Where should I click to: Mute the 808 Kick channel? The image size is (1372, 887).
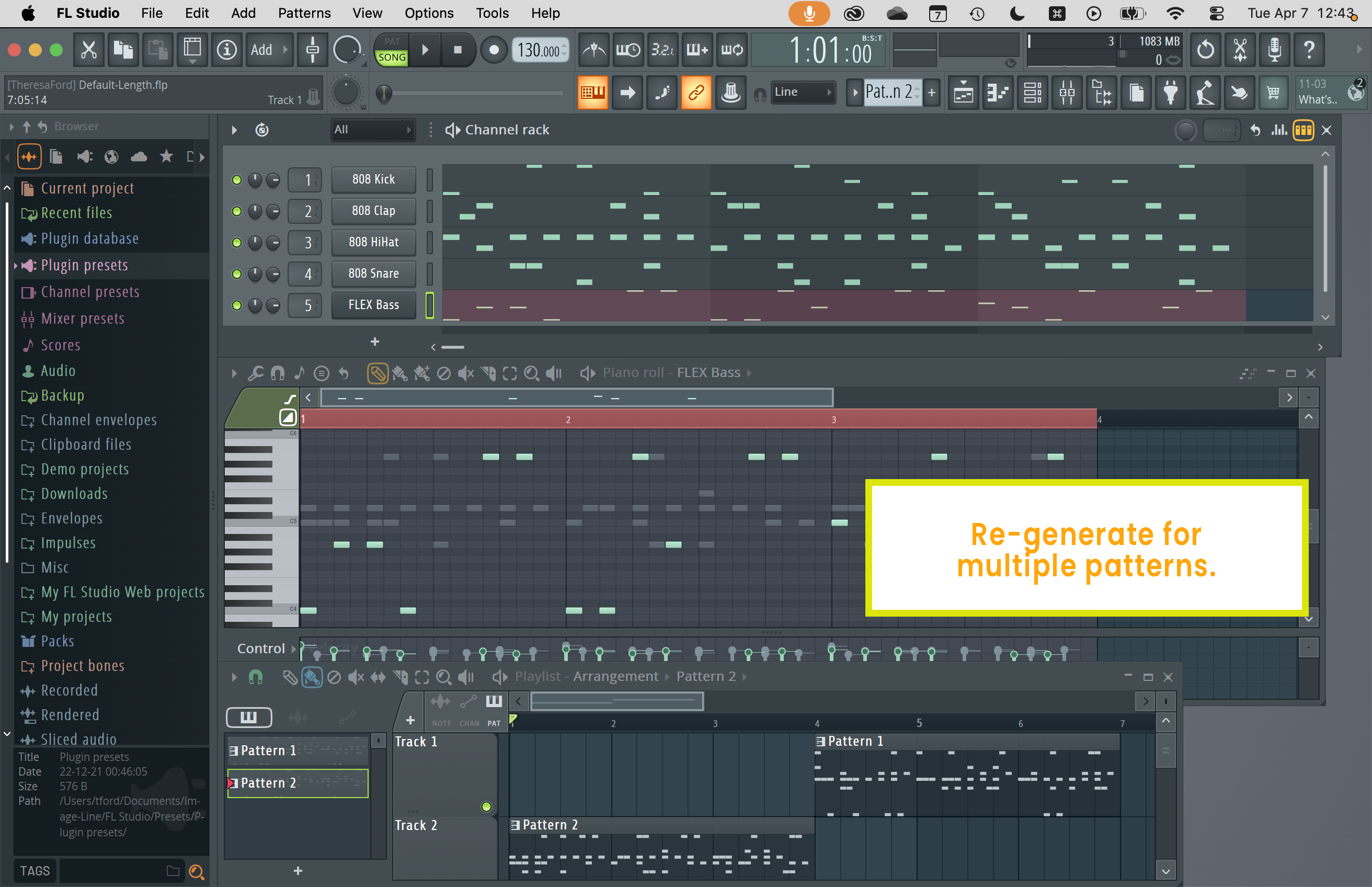237,180
